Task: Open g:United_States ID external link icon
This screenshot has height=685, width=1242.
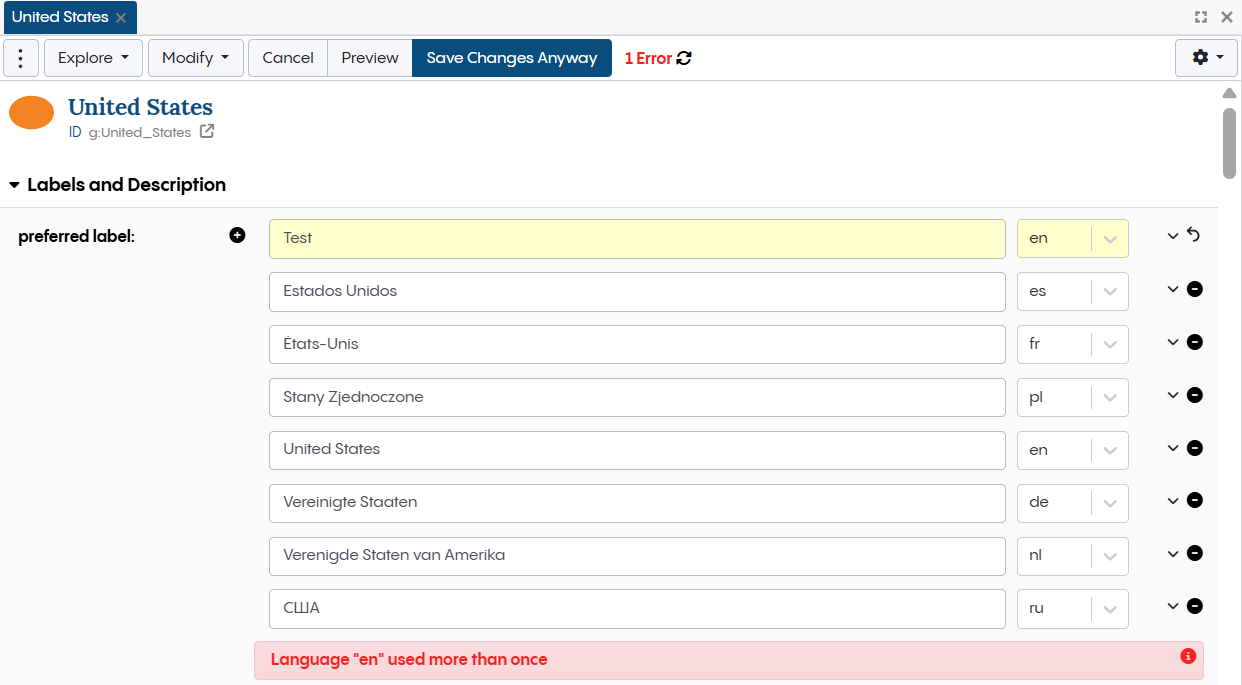Action: click(207, 131)
